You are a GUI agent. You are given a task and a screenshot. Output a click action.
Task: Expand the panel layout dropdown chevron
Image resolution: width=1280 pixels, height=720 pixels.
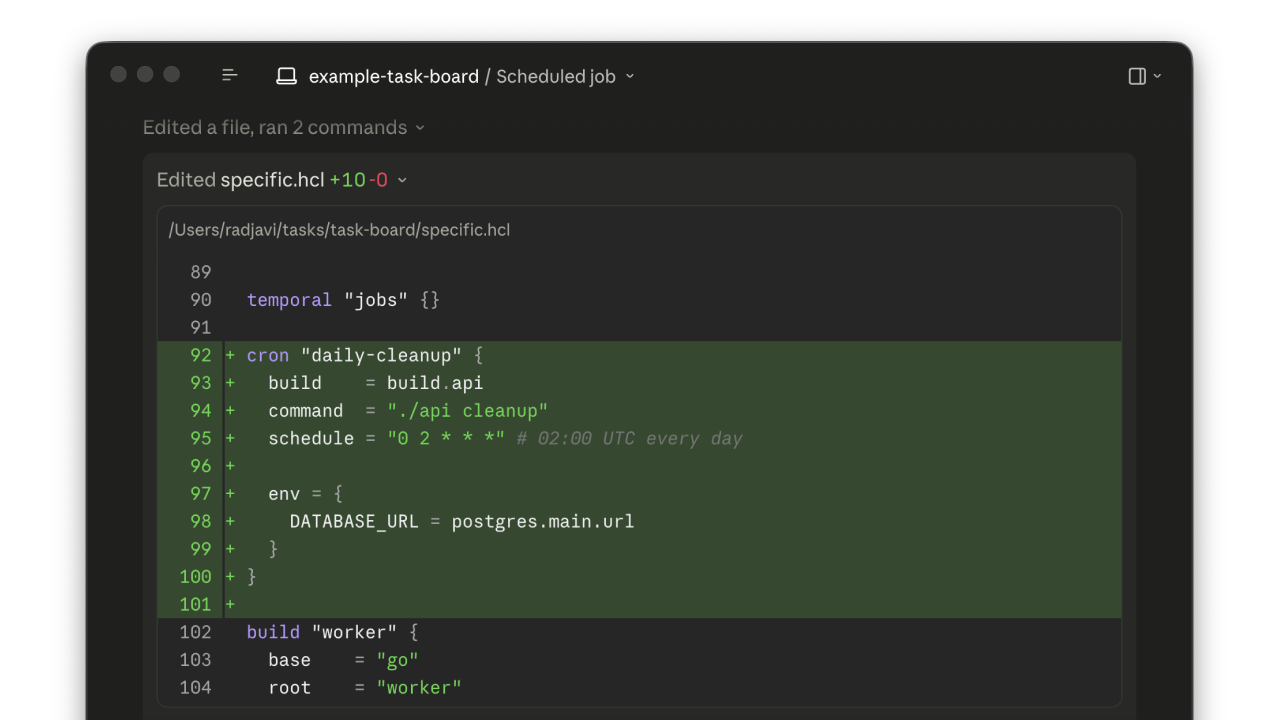click(x=1158, y=76)
